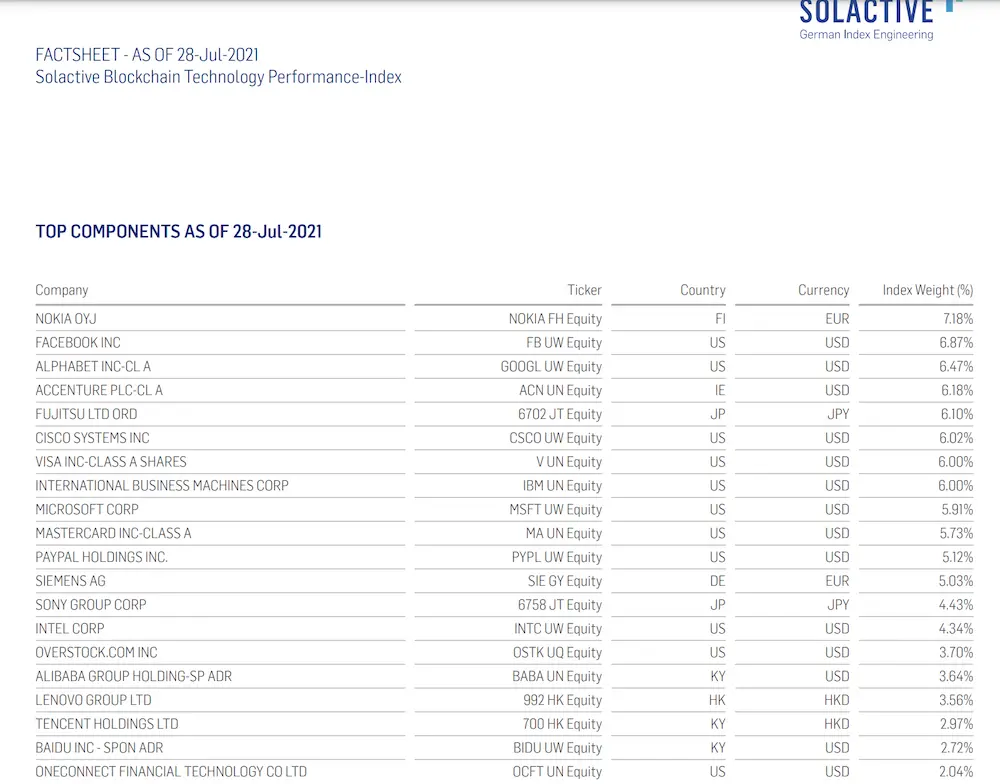Image resolution: width=1000 pixels, height=784 pixels.
Task: Click the 'CSCO UW Equity' ticker
Action: pos(555,438)
